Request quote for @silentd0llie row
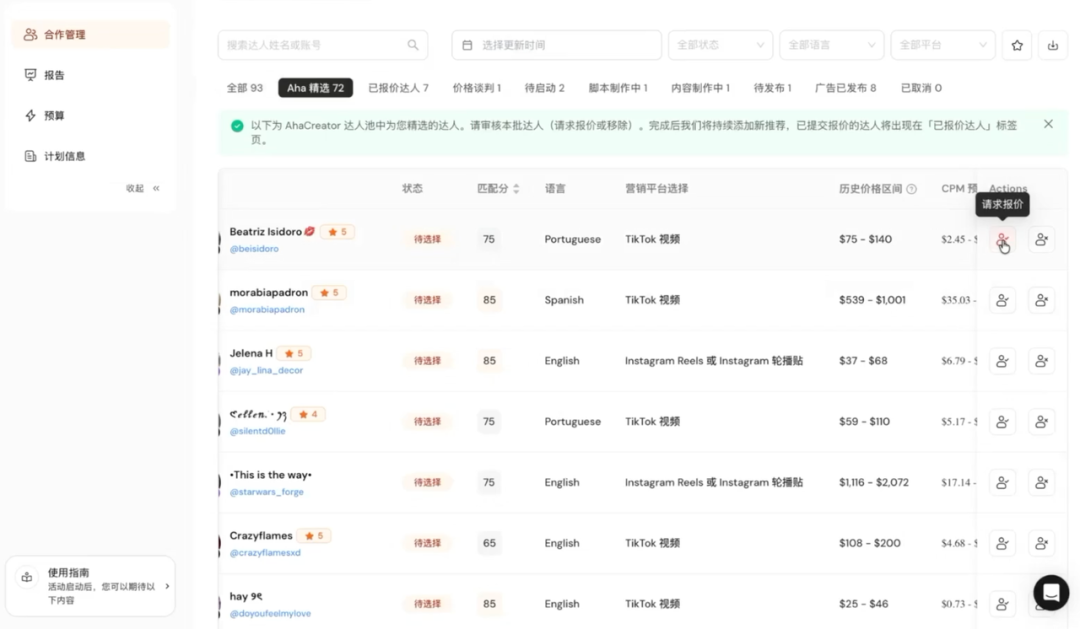 coord(1002,422)
